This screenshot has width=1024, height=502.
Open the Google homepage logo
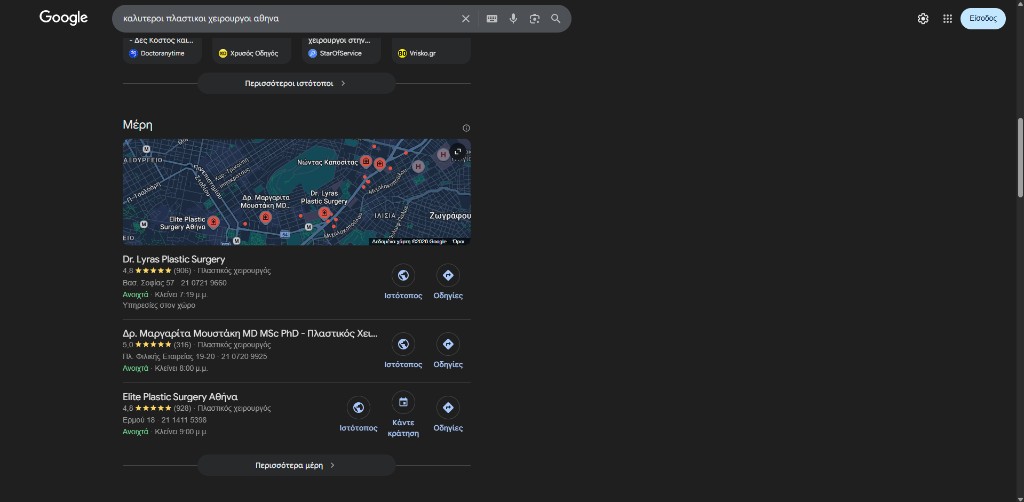click(x=63, y=18)
